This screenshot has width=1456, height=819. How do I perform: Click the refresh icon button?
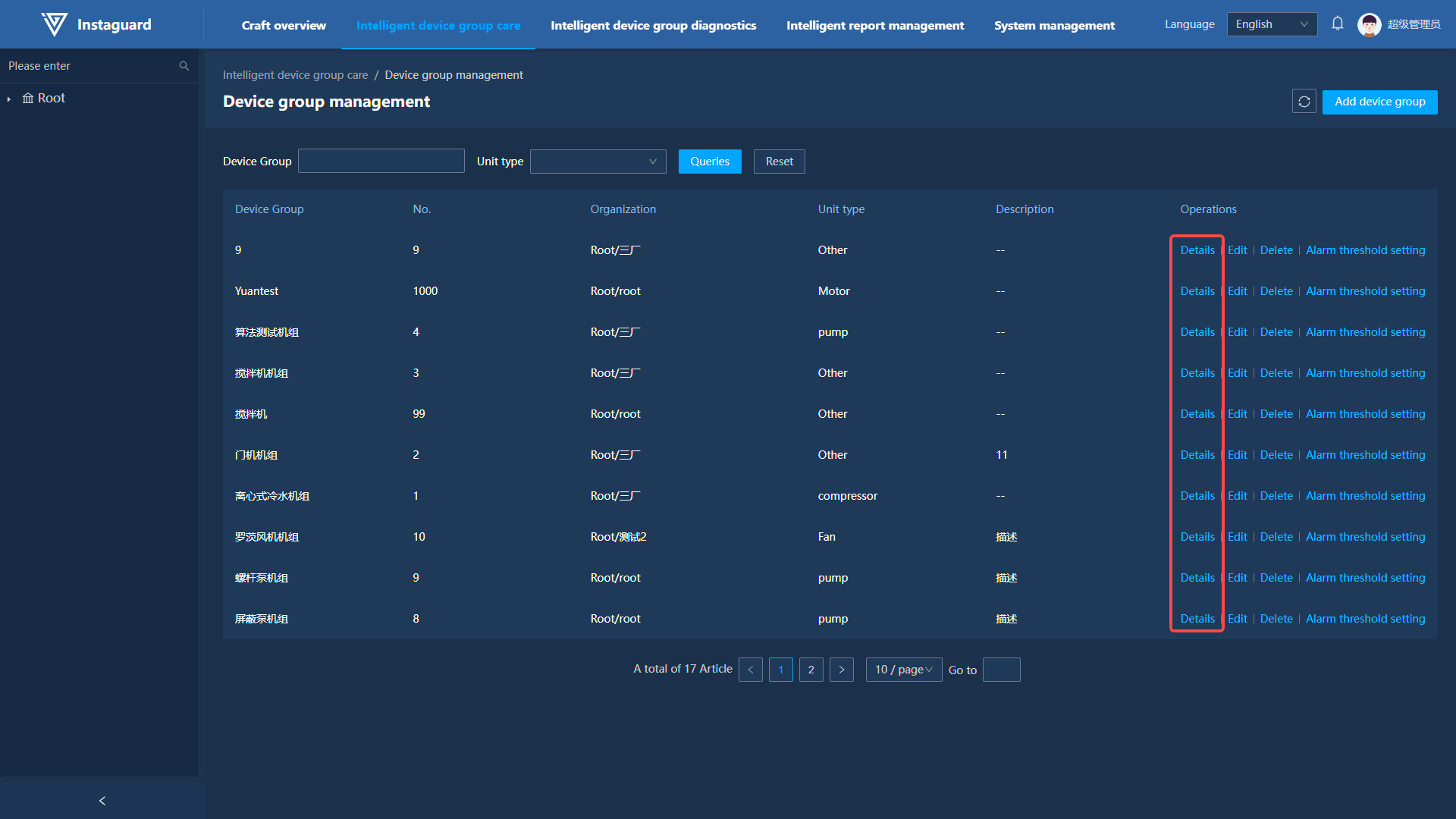point(1304,102)
